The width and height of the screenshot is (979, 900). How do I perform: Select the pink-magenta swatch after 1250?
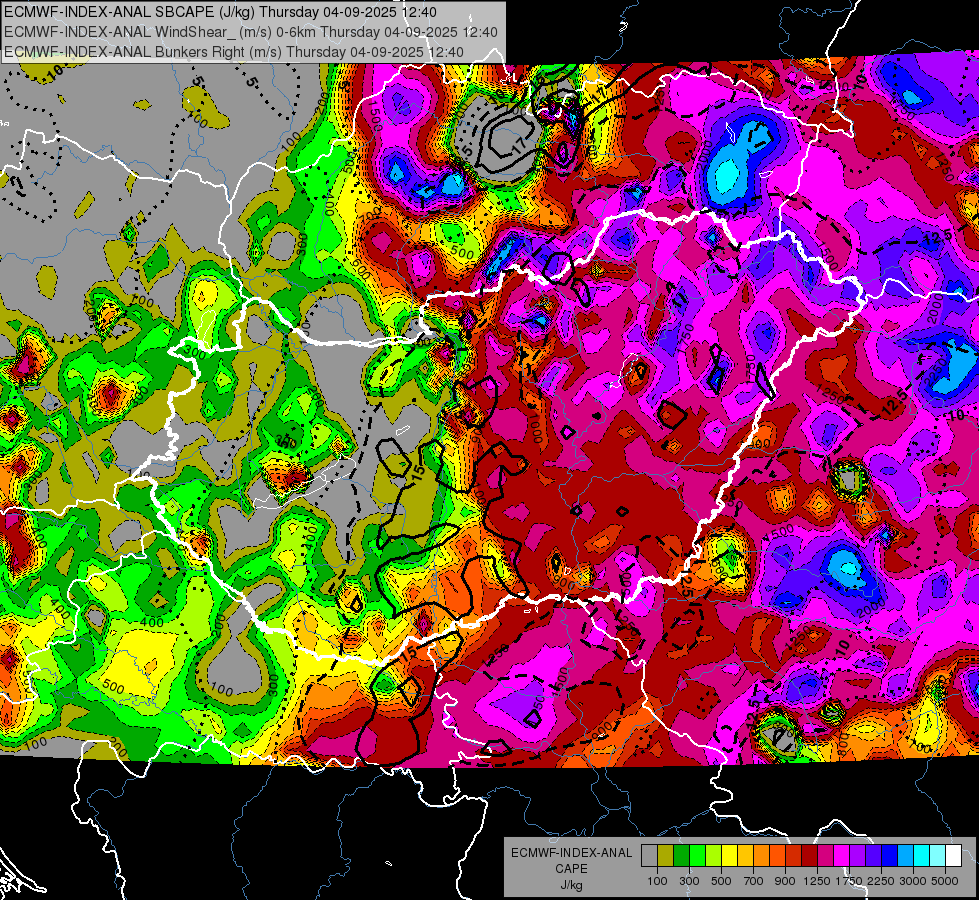[825, 856]
